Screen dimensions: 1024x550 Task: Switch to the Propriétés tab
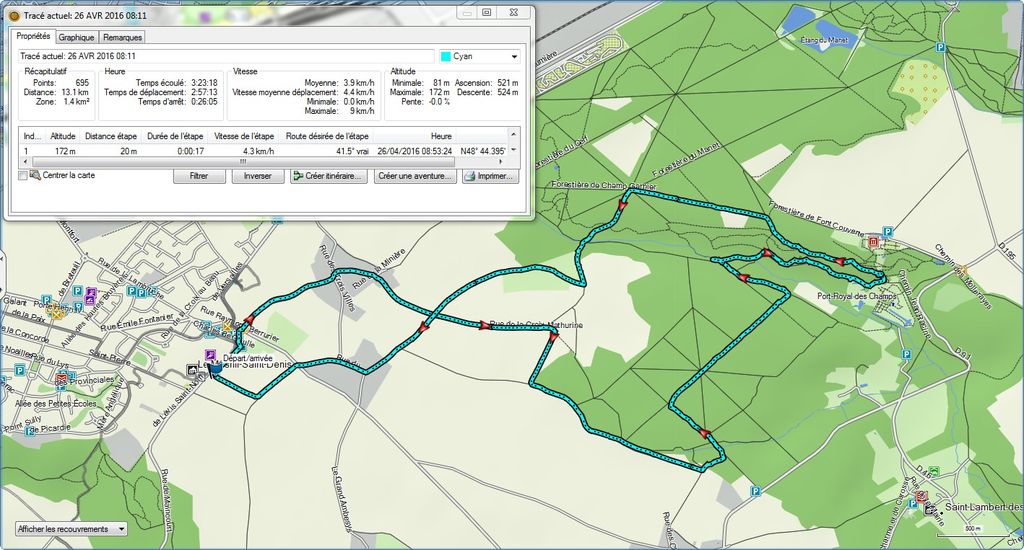[x=33, y=37]
